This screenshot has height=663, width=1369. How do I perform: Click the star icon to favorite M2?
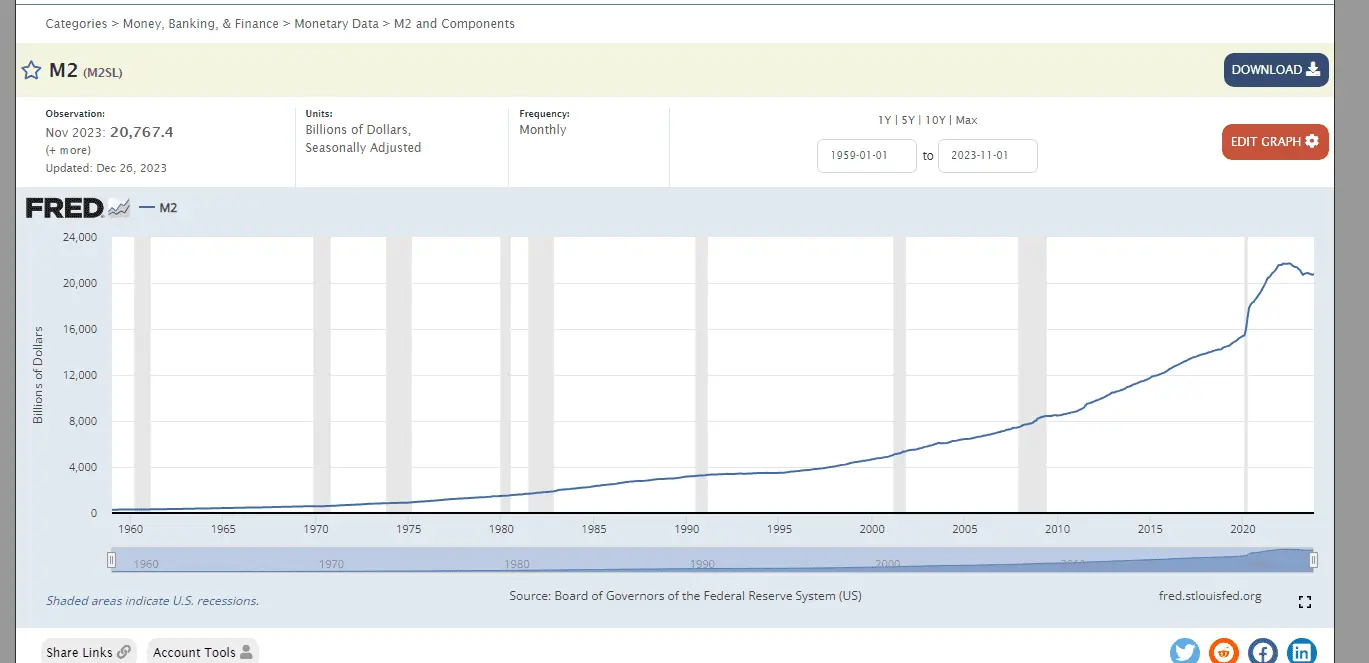31,71
